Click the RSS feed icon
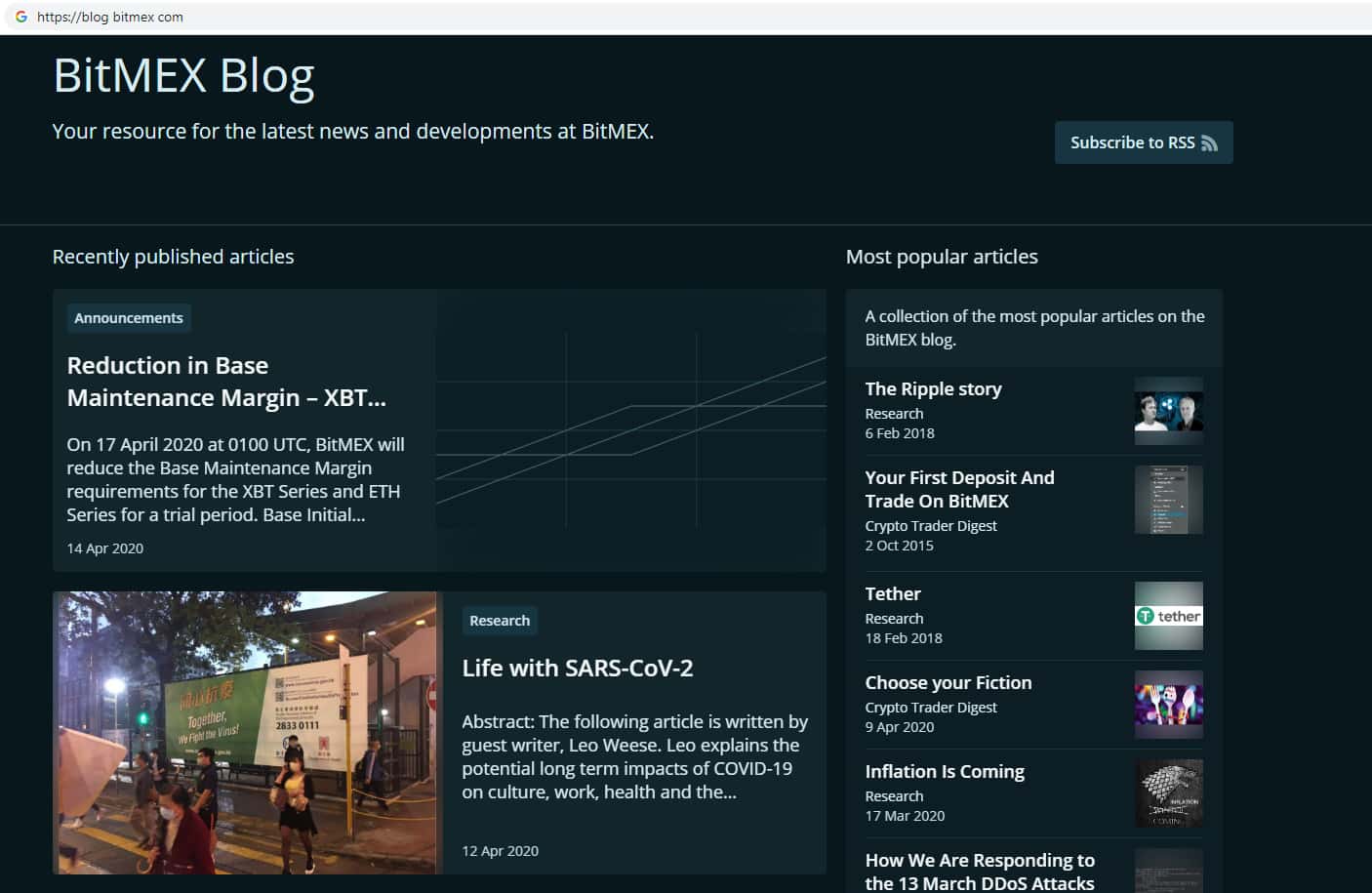The image size is (1372, 893). click(1209, 142)
